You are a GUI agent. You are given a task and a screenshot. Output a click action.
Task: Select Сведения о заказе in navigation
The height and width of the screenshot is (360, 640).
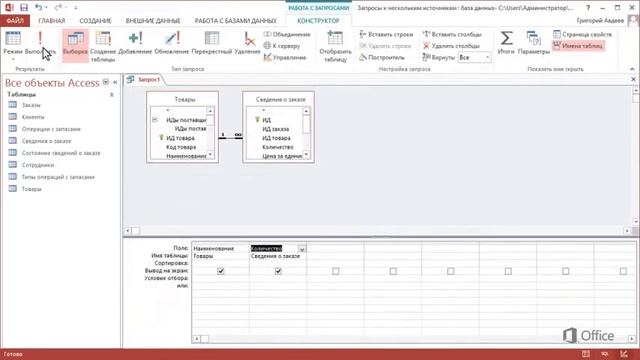46,141
